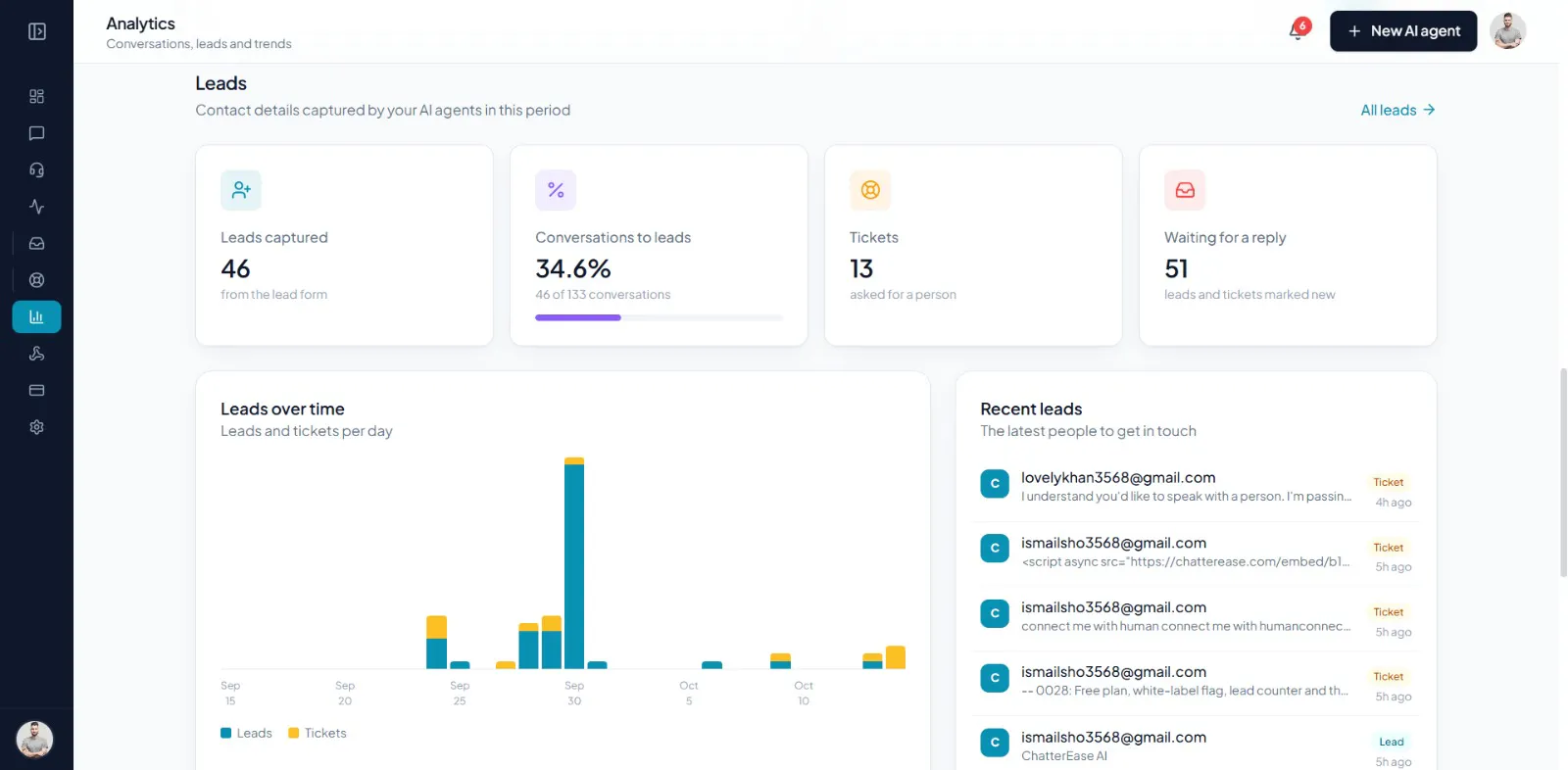Click the 34.6% conversion value

pos(573,268)
